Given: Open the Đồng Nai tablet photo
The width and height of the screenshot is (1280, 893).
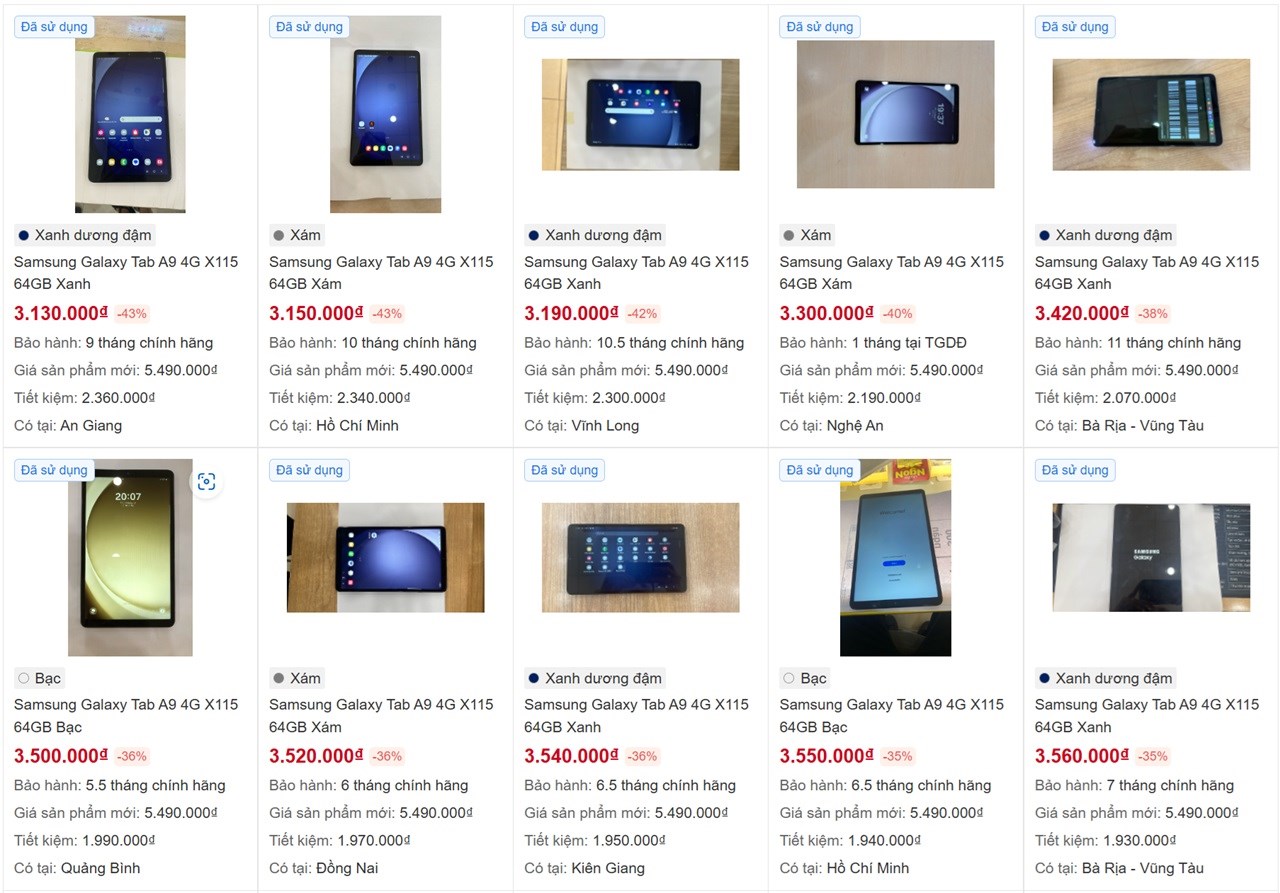Looking at the screenshot, I should (386, 557).
